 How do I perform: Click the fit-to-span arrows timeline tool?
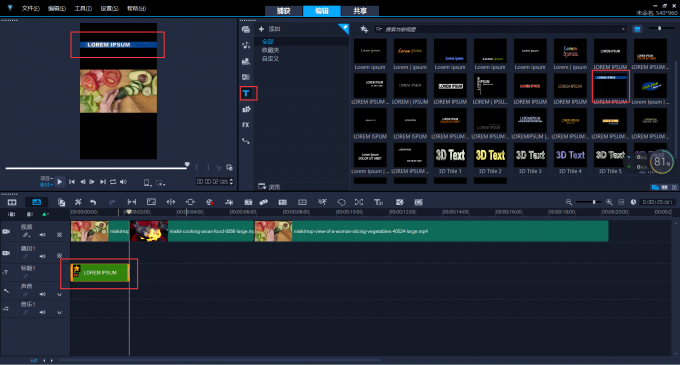pyautogui.click(x=132, y=202)
